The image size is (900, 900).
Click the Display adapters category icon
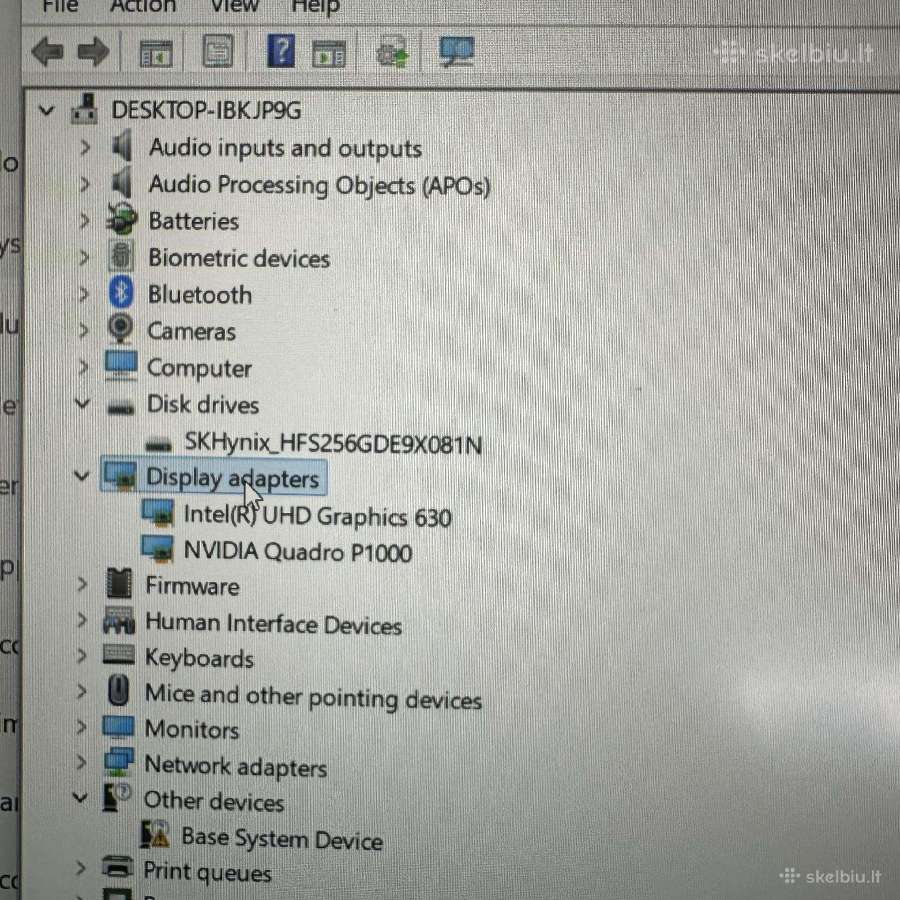[x=120, y=476]
